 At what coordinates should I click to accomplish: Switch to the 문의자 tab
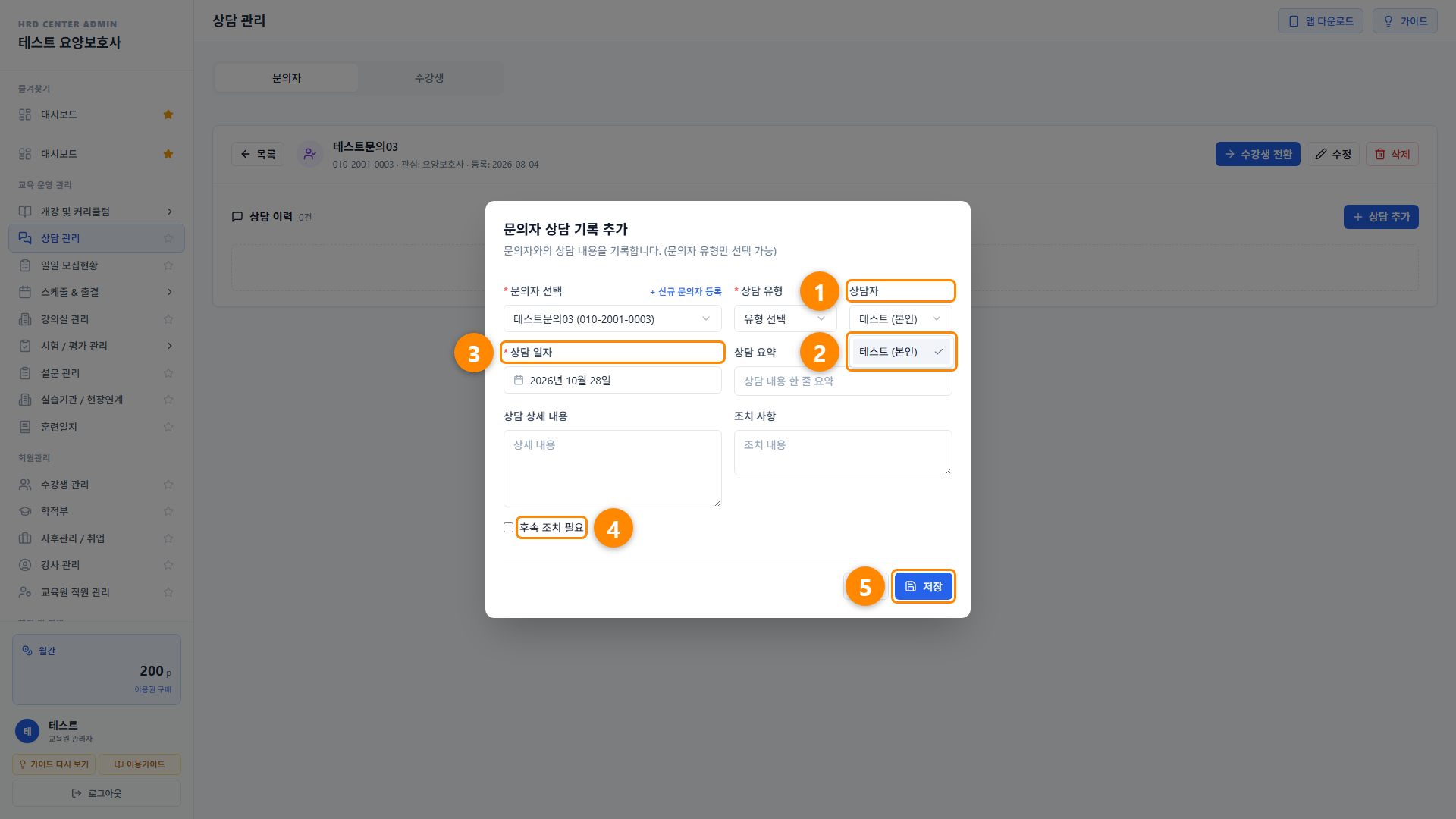(x=287, y=78)
